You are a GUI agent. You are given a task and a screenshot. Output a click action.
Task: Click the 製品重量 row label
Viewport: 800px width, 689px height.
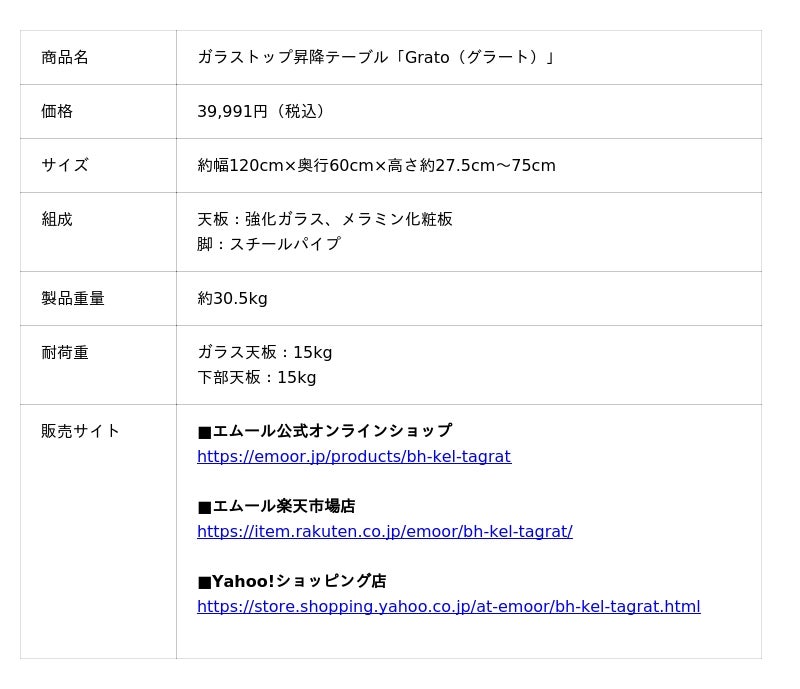pyautogui.click(x=73, y=299)
